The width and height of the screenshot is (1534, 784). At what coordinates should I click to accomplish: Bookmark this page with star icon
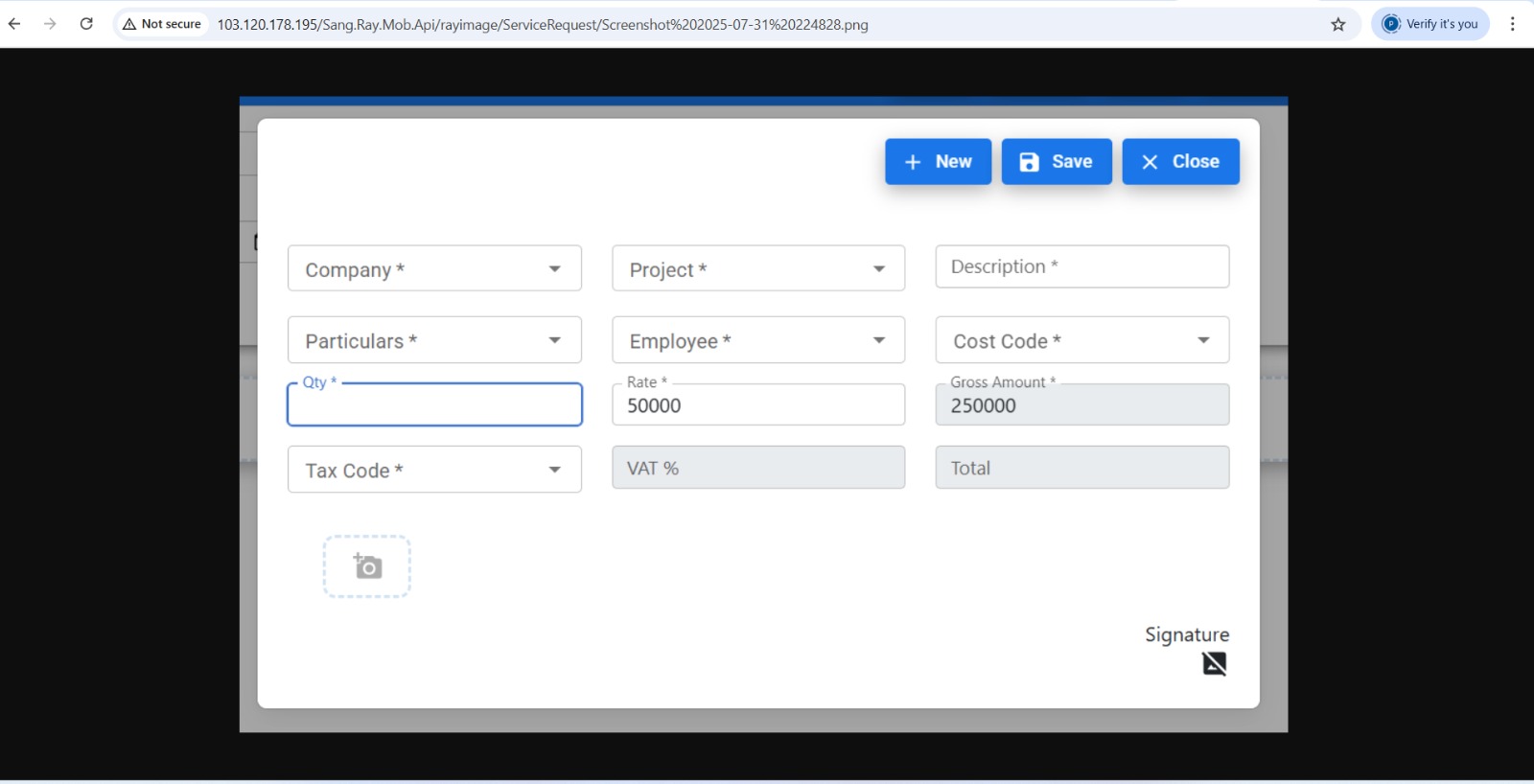click(1338, 24)
